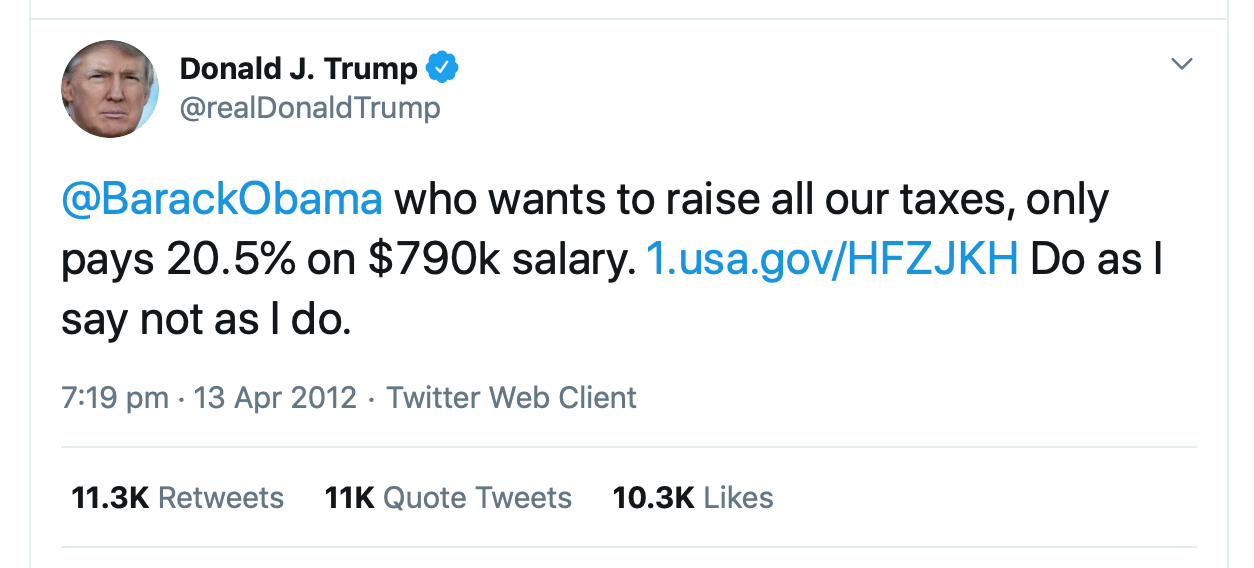Click the 11K quote tweet count
1254x568 pixels.
[x=349, y=498]
